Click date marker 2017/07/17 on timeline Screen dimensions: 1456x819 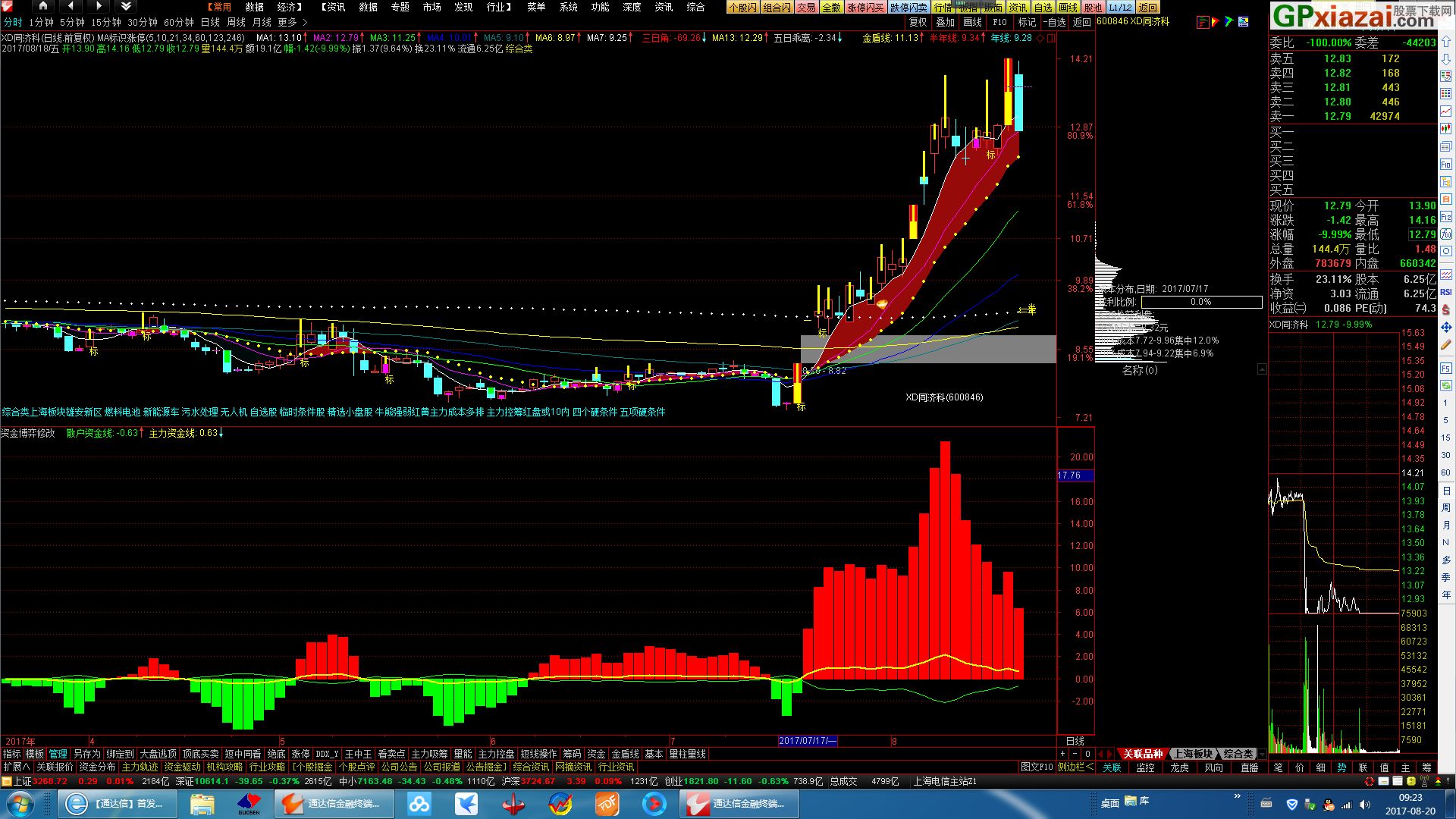coord(808,741)
